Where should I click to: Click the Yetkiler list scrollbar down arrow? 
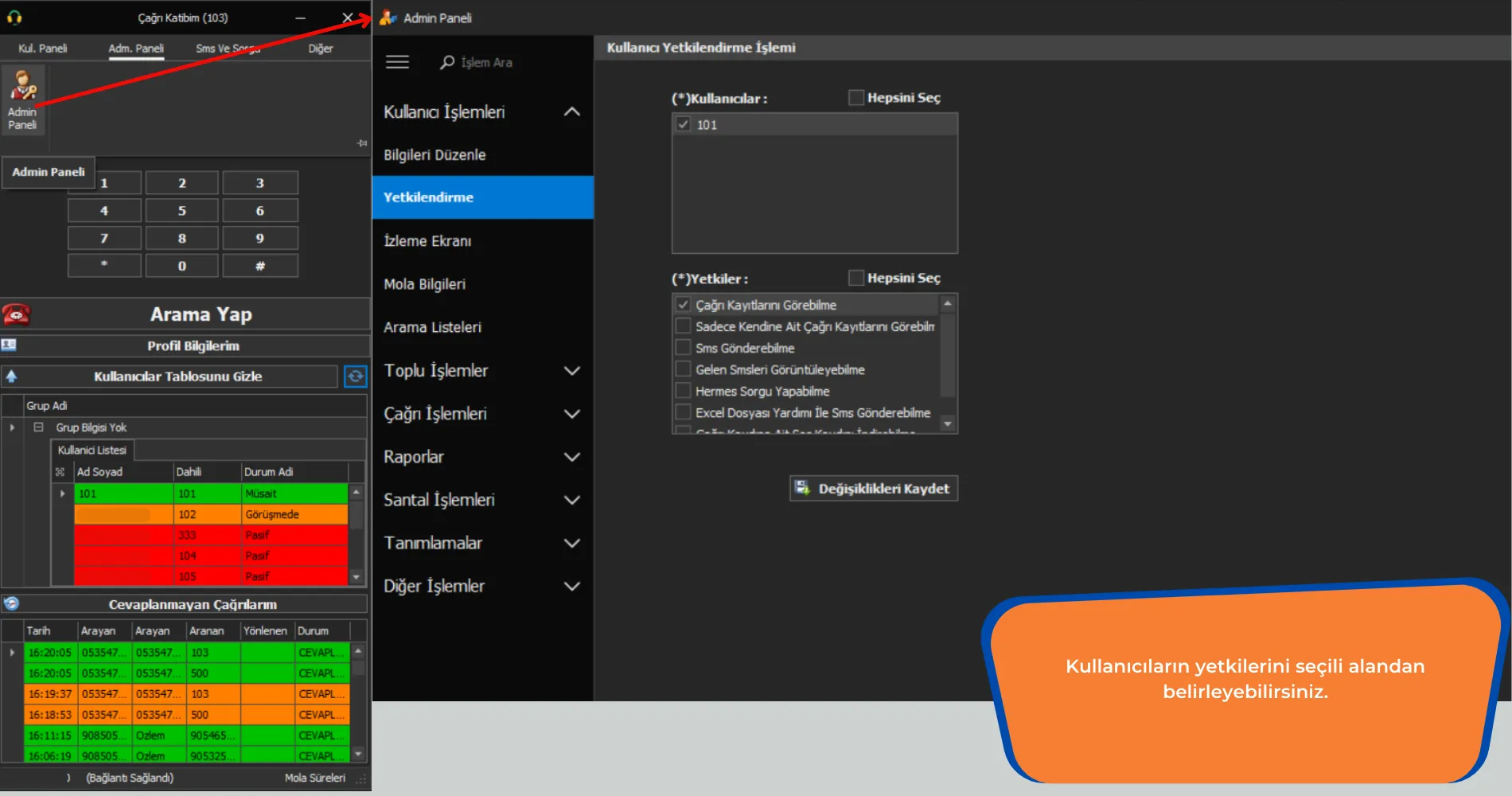coord(947,424)
